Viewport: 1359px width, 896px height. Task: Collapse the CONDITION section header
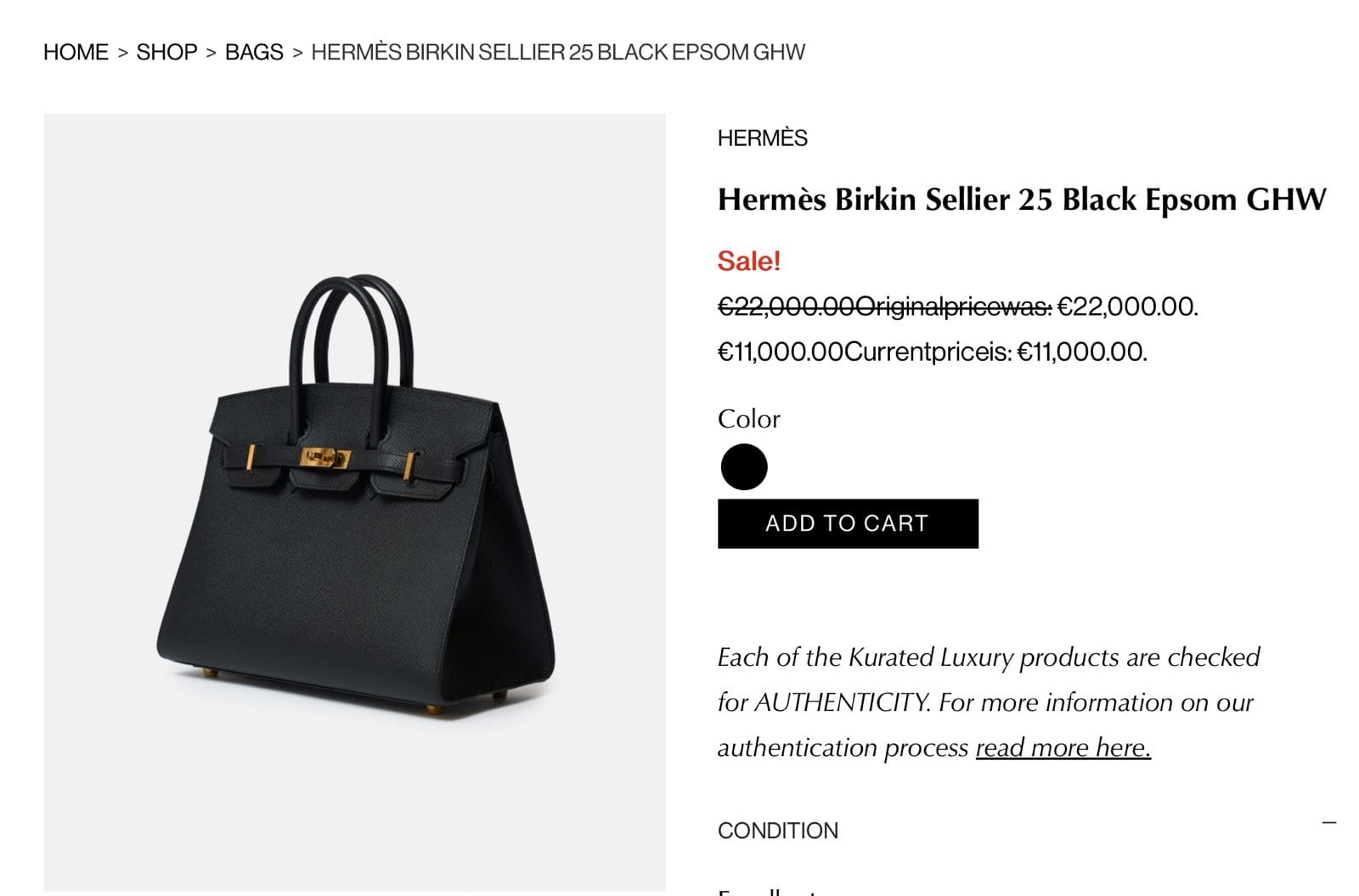777,830
